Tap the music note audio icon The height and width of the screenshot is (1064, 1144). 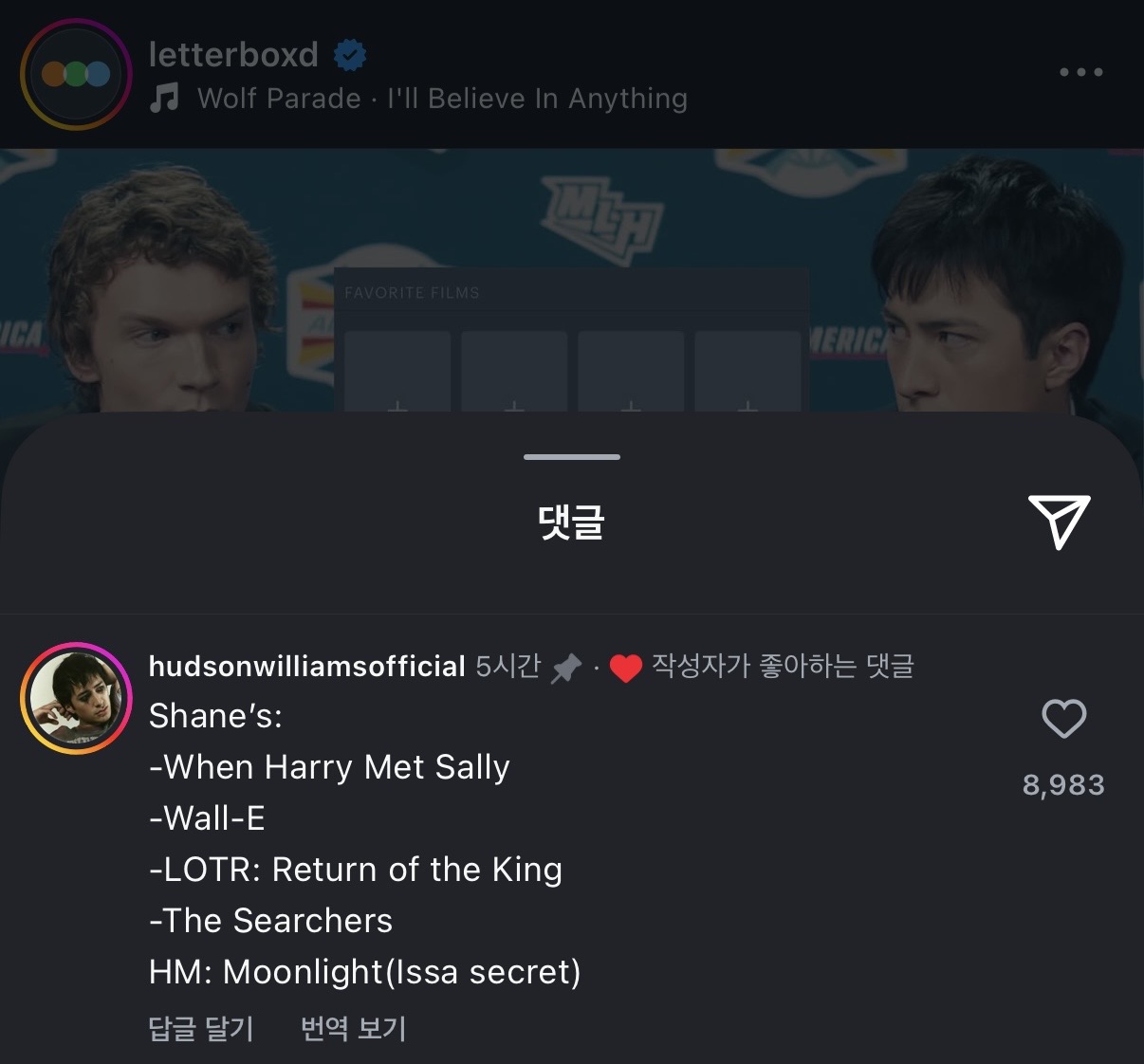(164, 98)
